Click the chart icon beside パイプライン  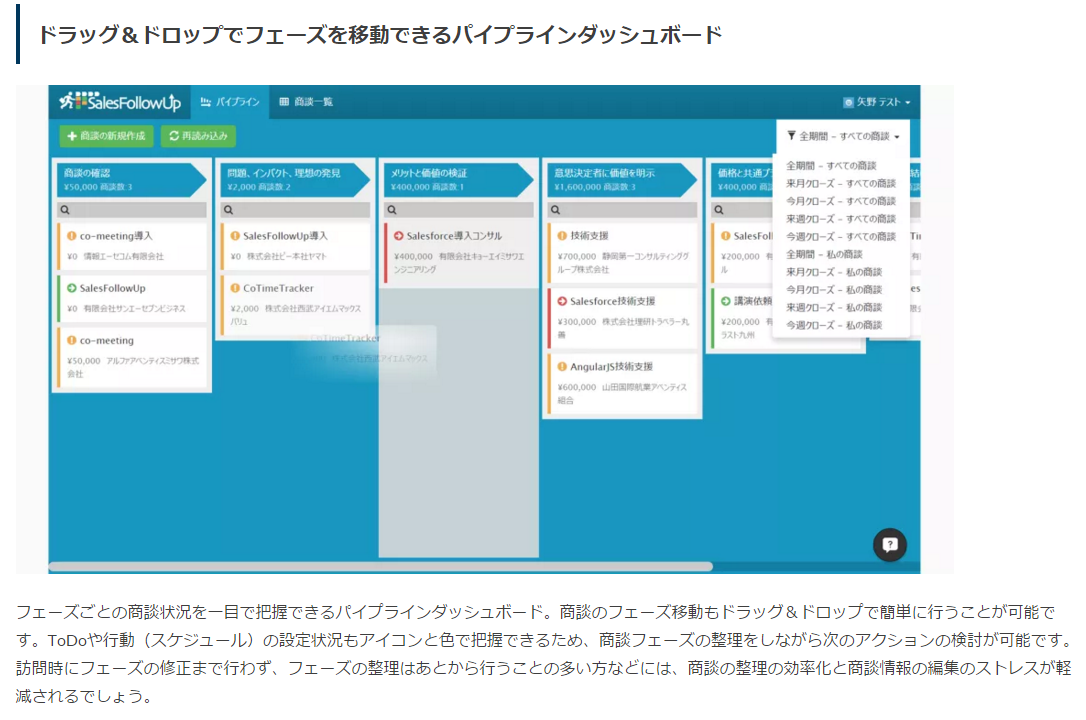tap(206, 102)
